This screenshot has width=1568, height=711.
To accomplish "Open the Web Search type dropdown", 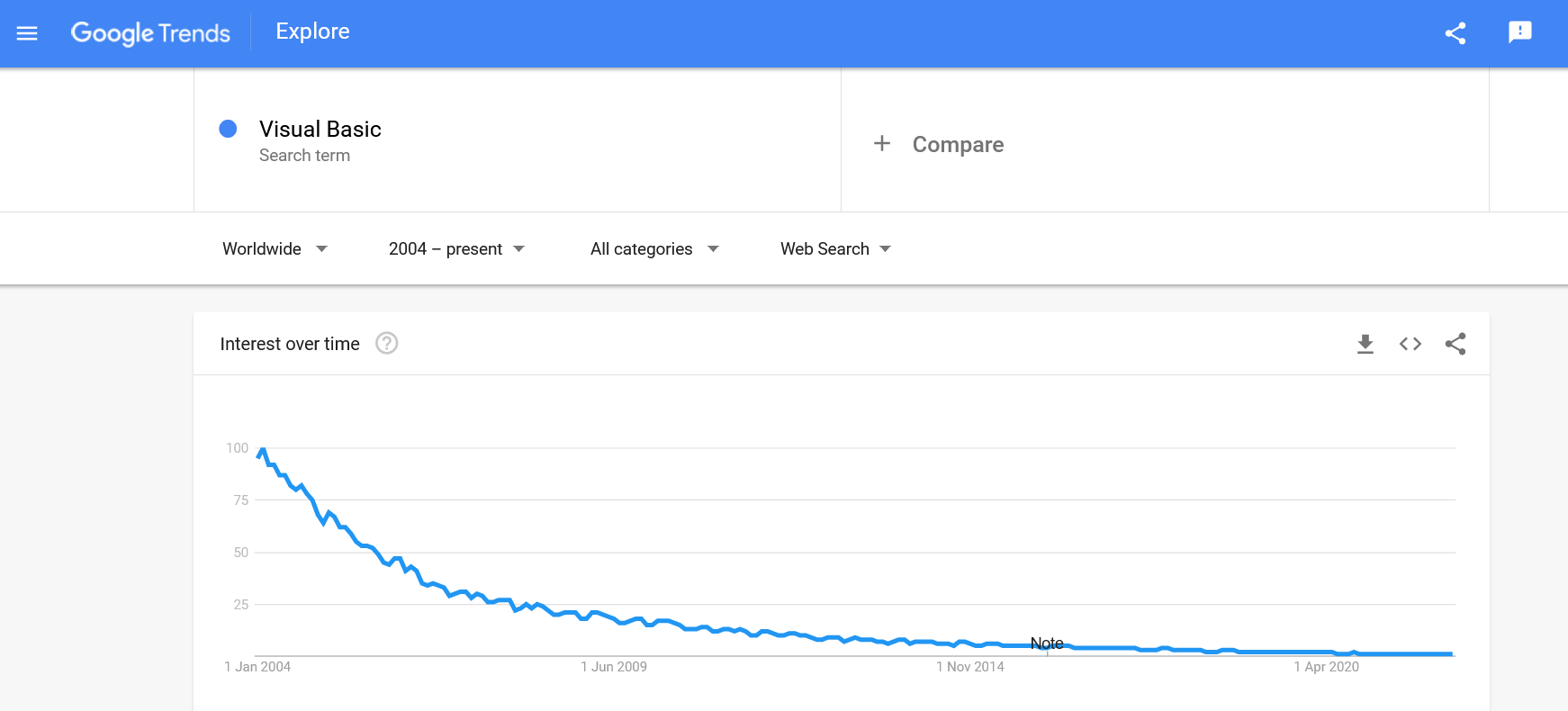I will (x=835, y=249).
